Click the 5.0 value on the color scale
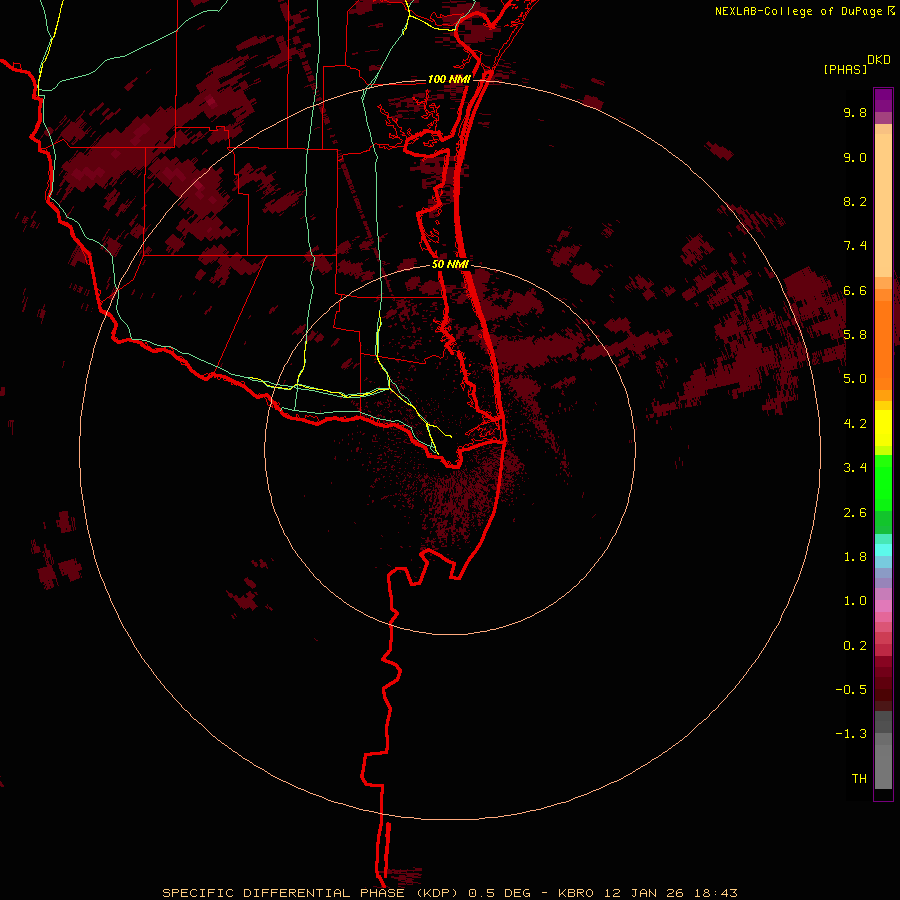Screen dimensions: 900x900 [855, 379]
